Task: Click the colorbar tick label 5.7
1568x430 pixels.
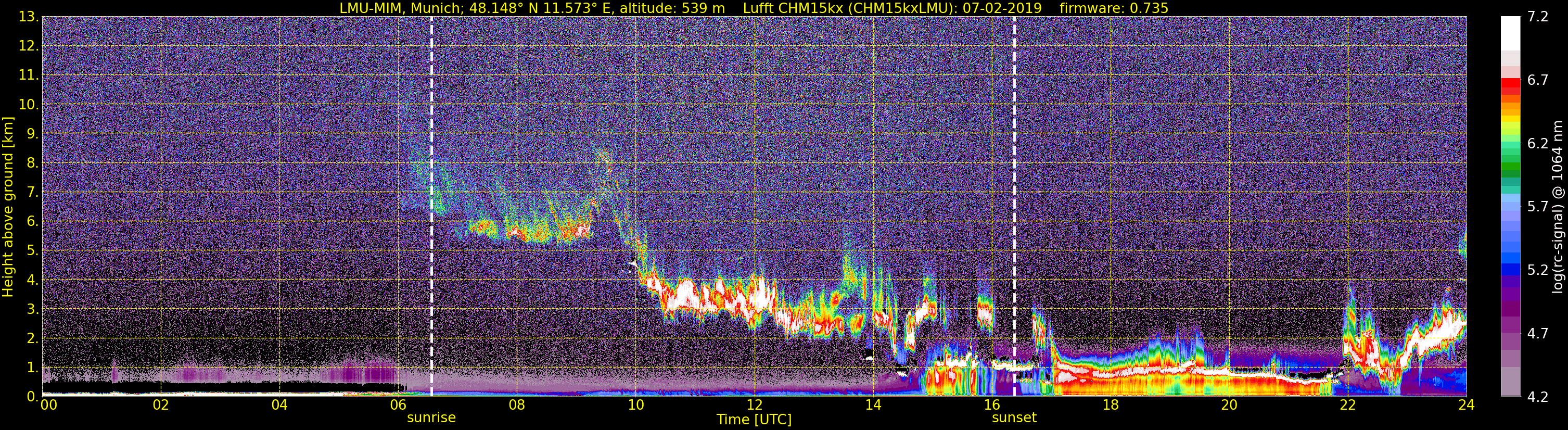Action: tap(1538, 207)
